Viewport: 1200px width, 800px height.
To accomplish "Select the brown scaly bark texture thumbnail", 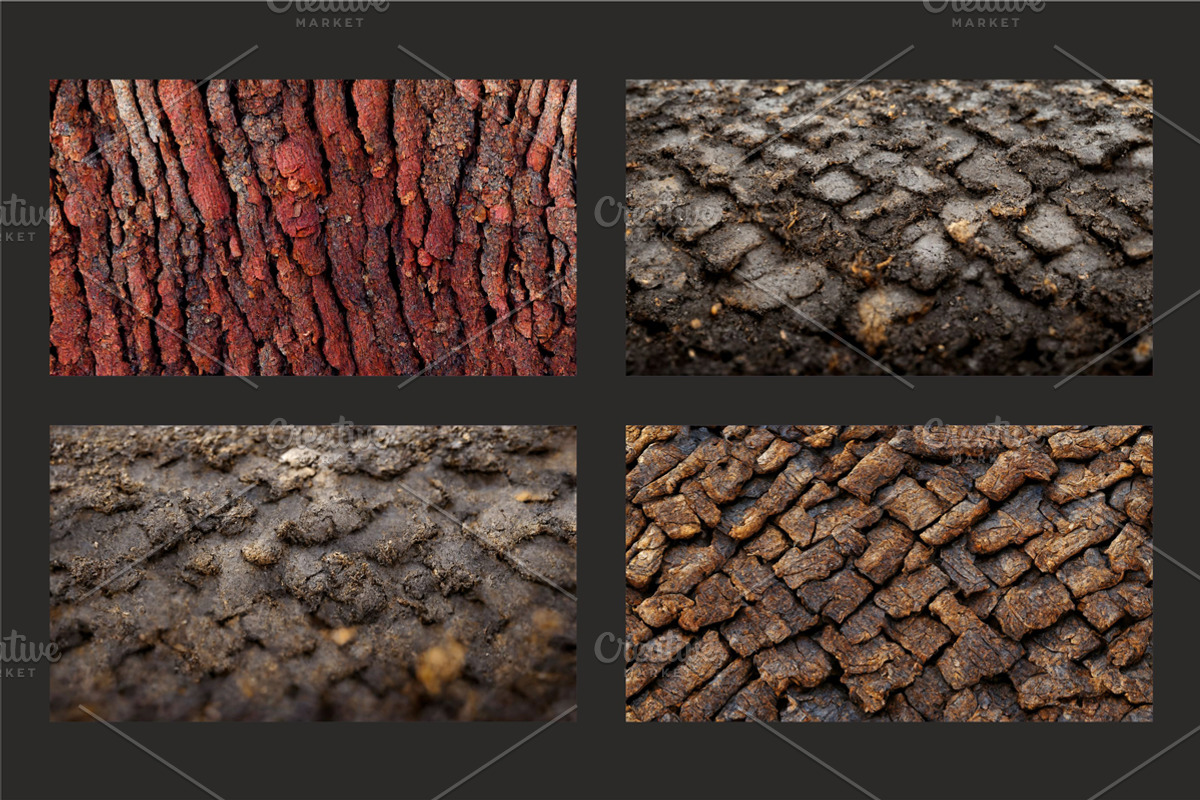I will point(888,573).
